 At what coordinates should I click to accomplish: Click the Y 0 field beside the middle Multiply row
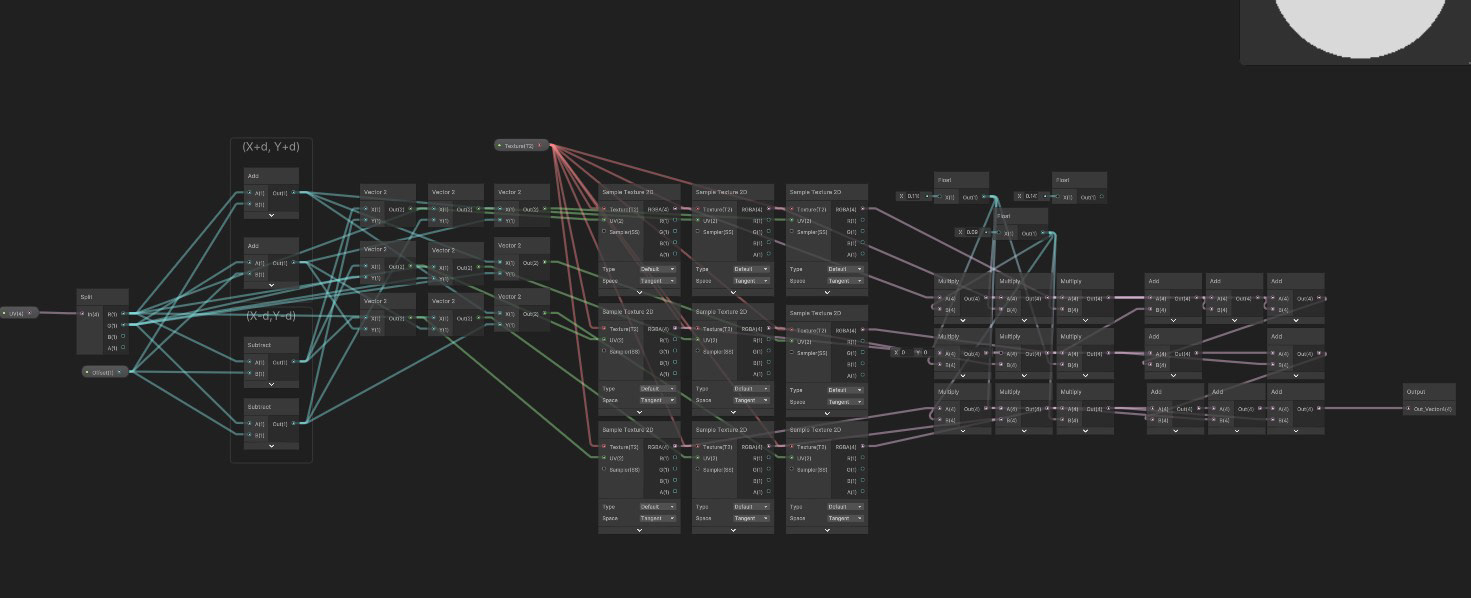tap(921, 352)
